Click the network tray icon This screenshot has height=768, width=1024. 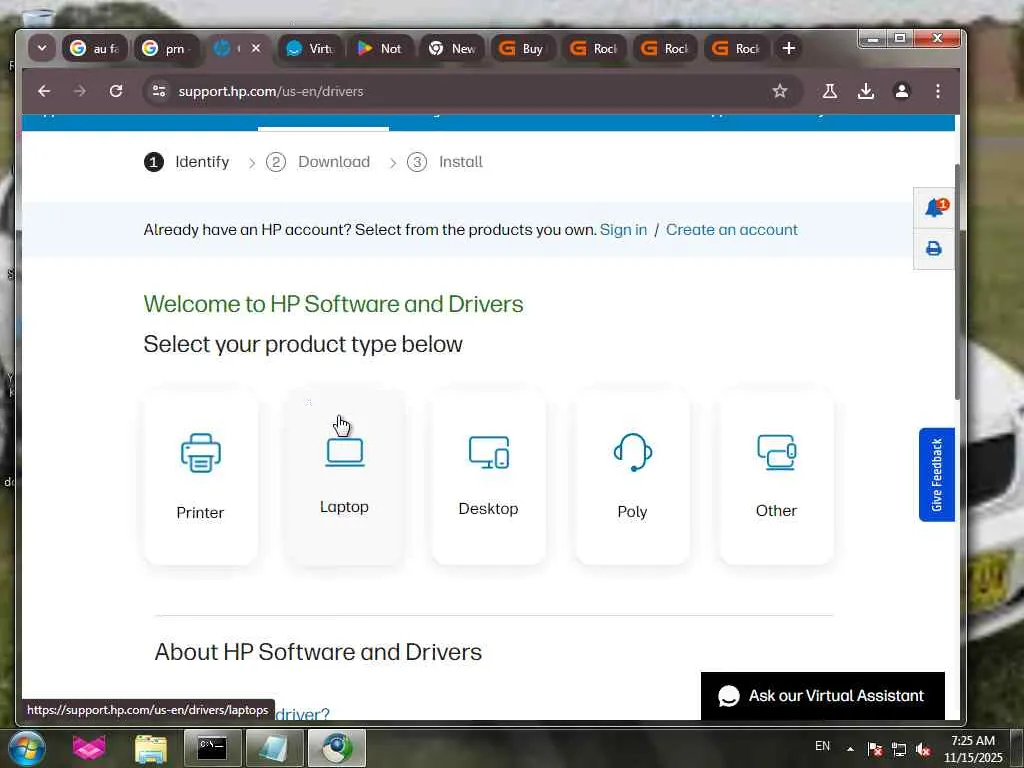(899, 750)
